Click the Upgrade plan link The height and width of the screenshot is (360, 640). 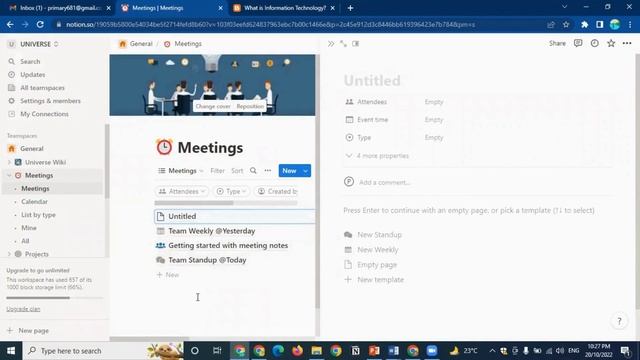(x=23, y=309)
